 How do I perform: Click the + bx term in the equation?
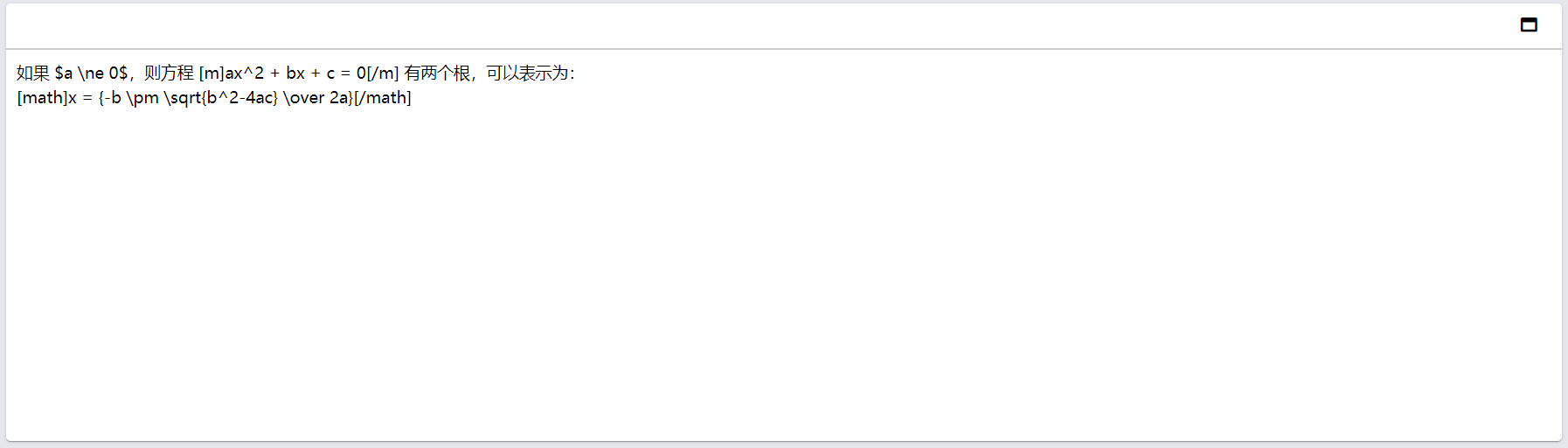tap(288, 73)
